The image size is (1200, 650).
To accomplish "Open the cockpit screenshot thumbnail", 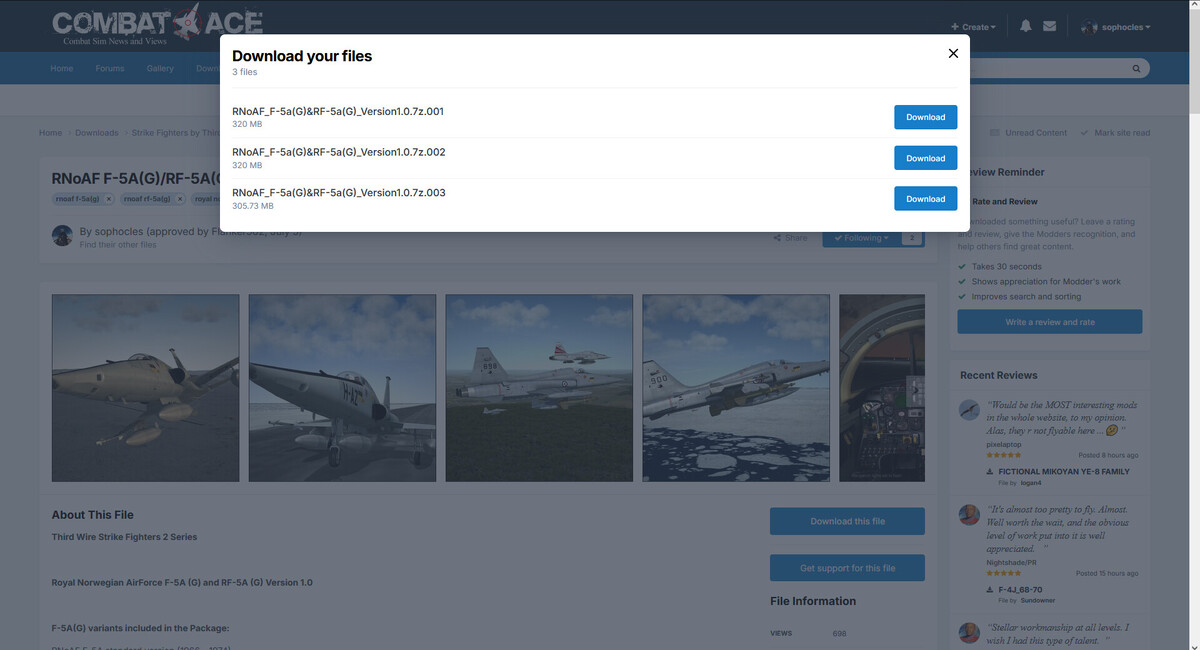I will [x=882, y=388].
